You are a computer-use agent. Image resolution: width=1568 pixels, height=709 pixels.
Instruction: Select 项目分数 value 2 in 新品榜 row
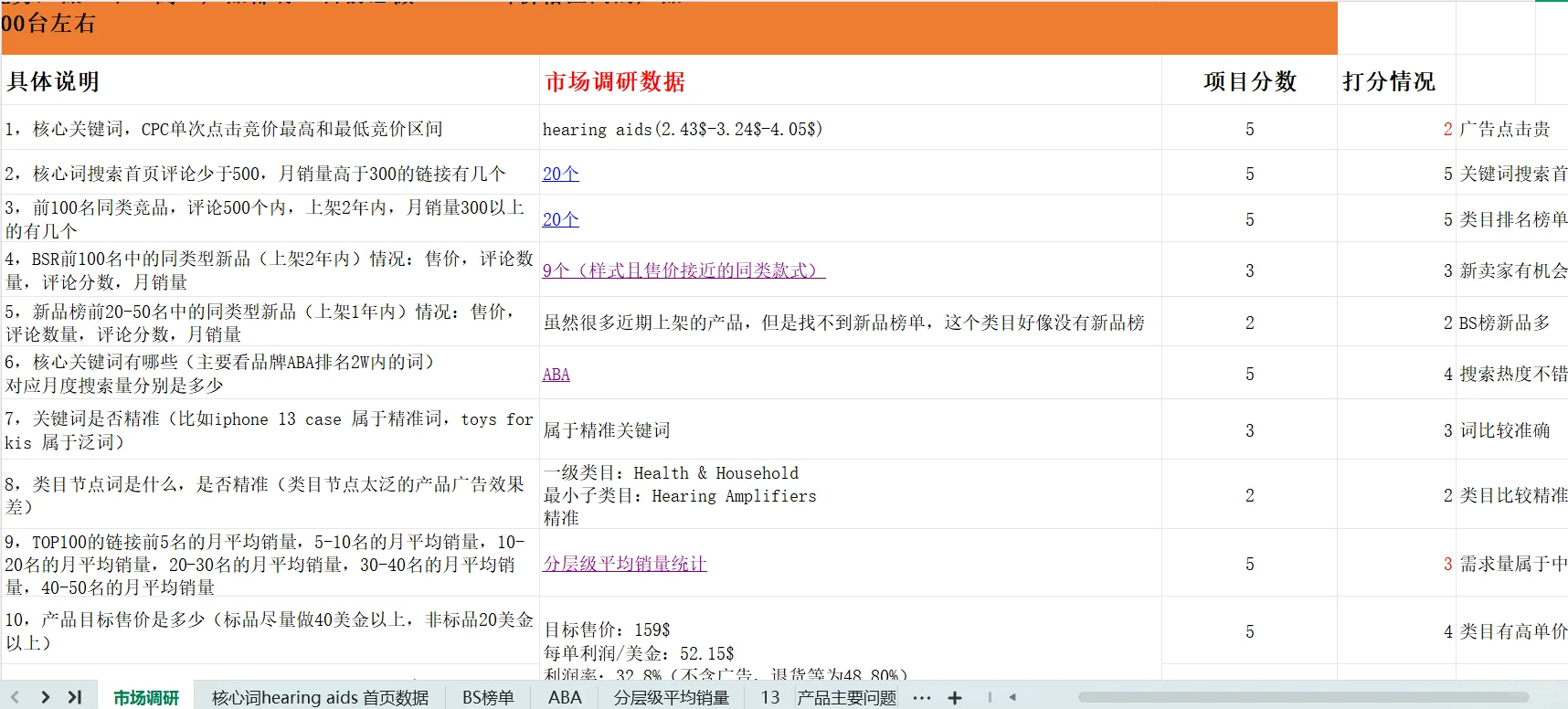pos(1249,323)
